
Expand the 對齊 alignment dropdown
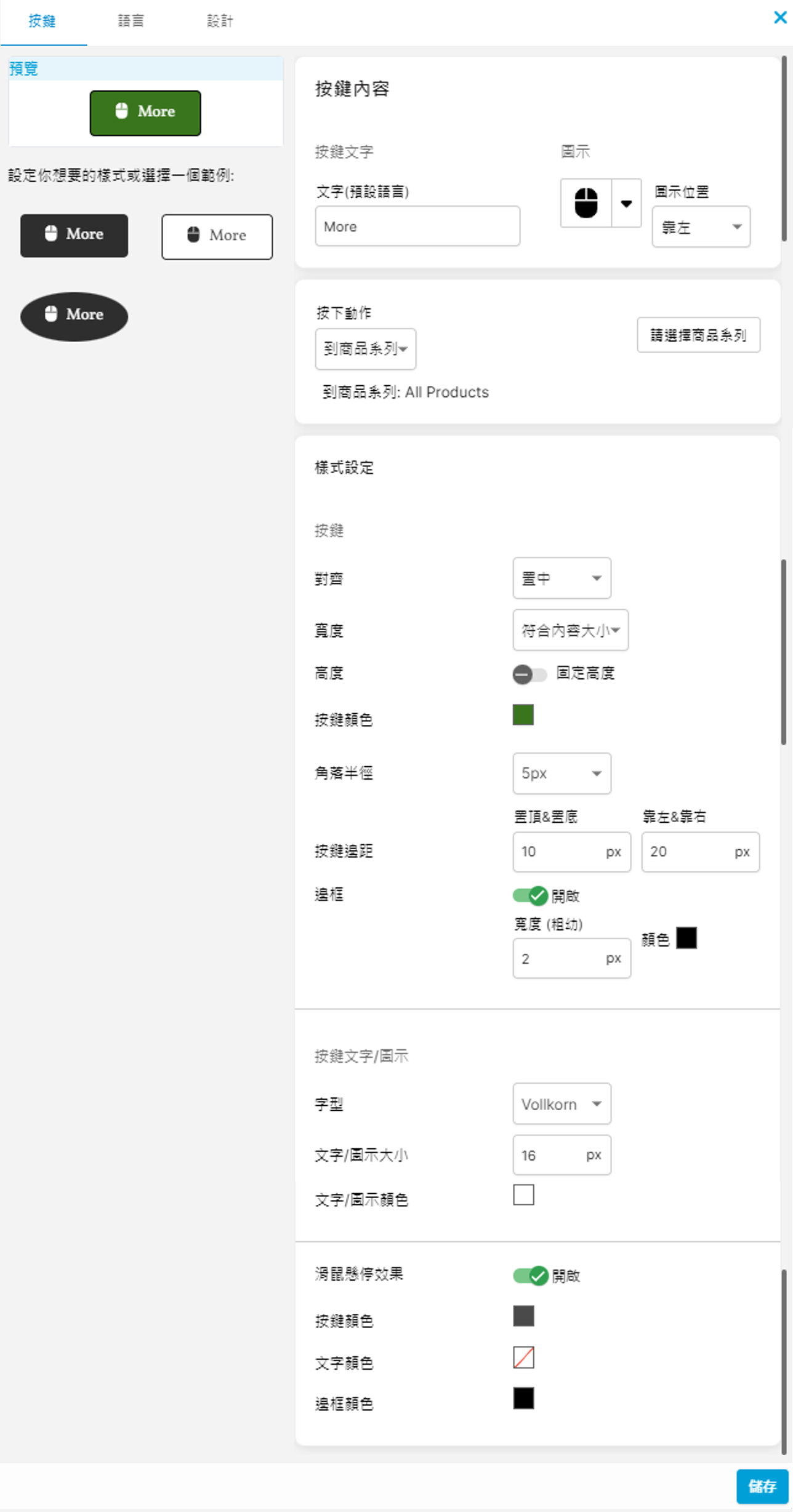562,578
